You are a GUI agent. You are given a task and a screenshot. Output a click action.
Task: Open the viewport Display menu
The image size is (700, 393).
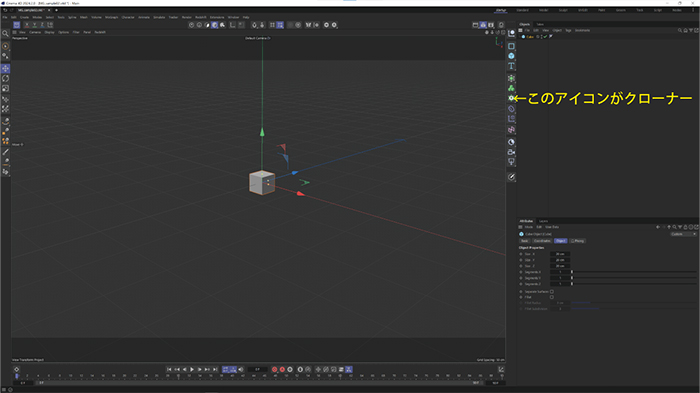tap(49, 32)
